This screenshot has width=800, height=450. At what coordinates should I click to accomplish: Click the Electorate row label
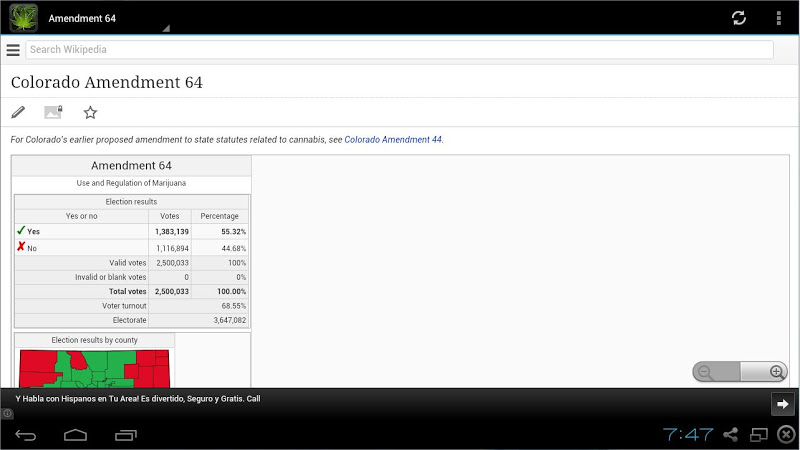coord(129,320)
